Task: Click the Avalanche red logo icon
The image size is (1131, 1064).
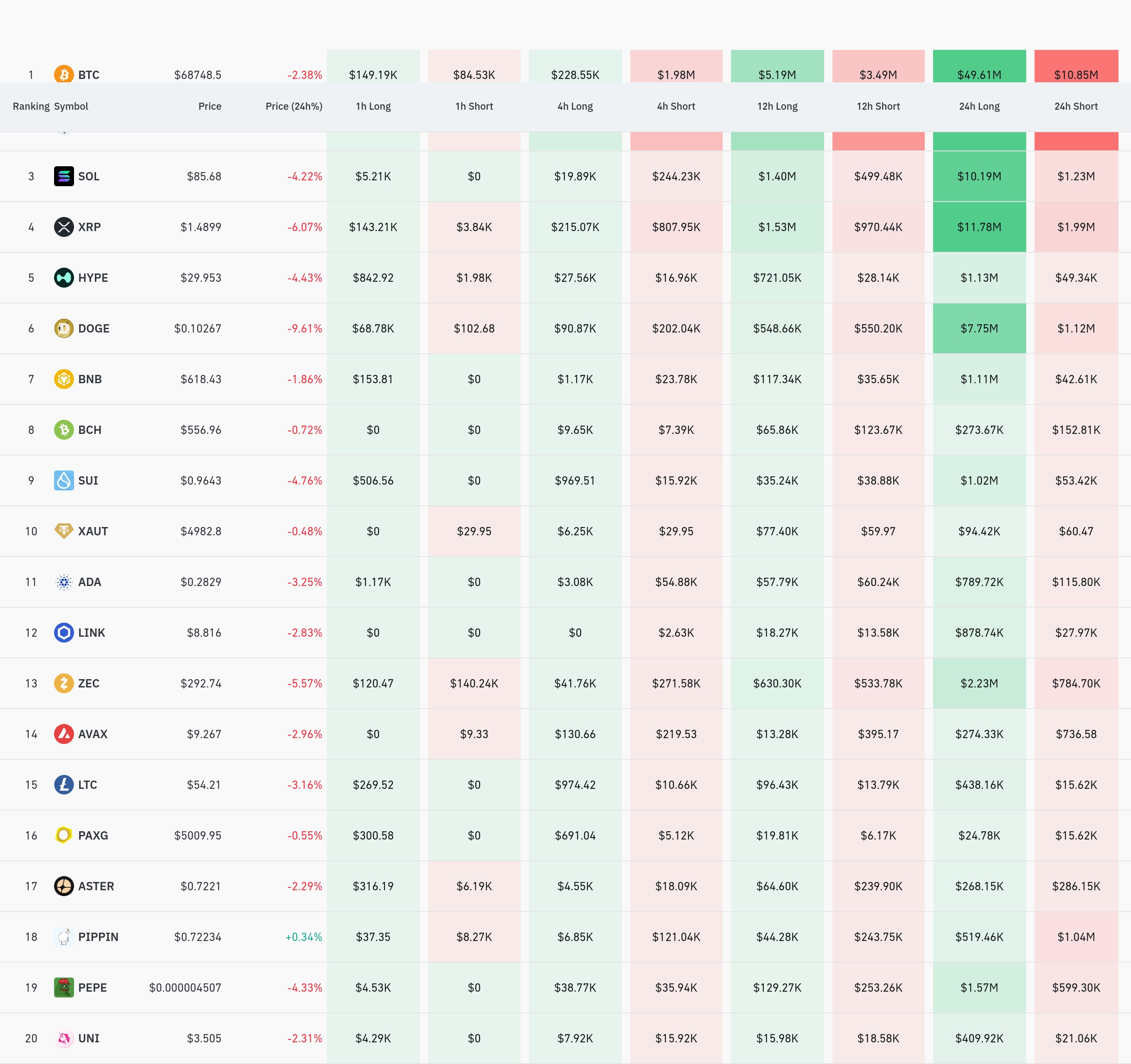Action: pyautogui.click(x=64, y=734)
